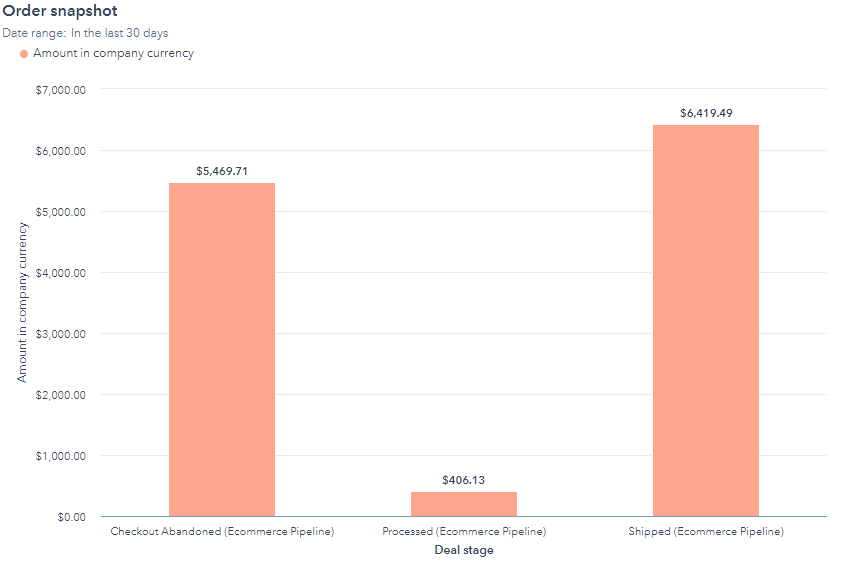
Task: Toggle the 'Amount in company currency' legend label
Action: [x=113, y=53]
